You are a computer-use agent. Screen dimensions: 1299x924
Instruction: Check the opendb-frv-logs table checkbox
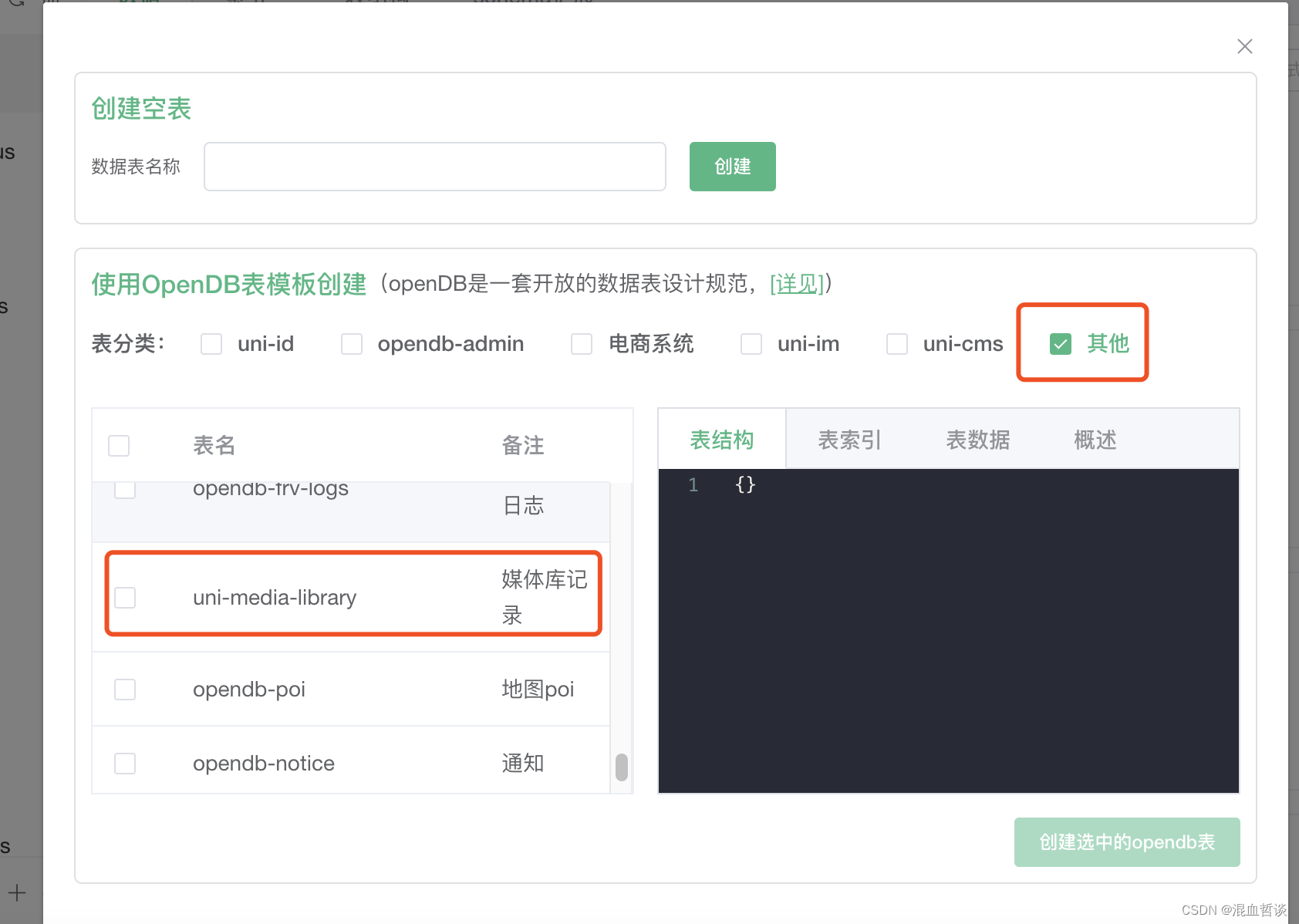click(125, 488)
